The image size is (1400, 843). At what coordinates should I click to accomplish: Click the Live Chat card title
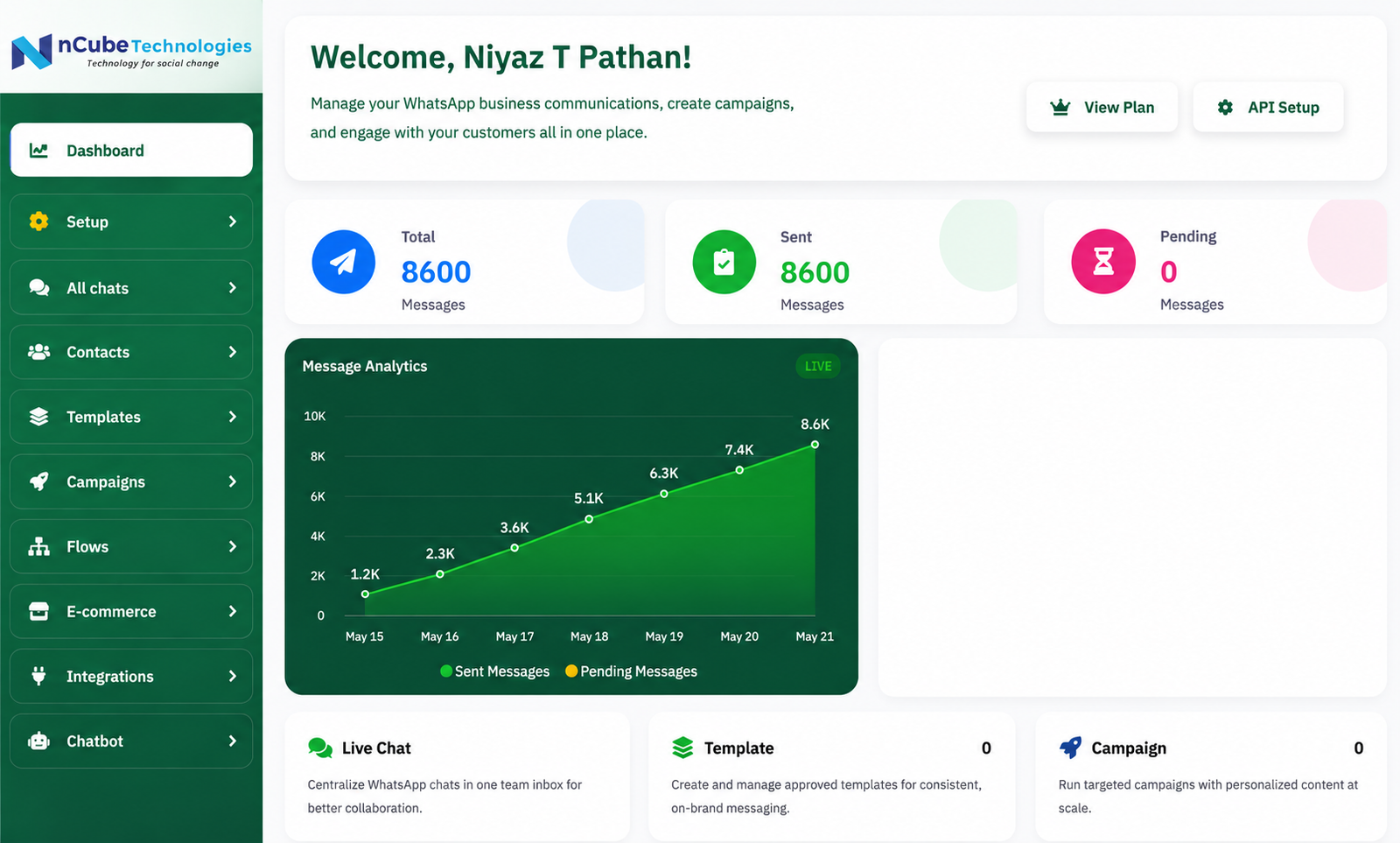tap(376, 748)
